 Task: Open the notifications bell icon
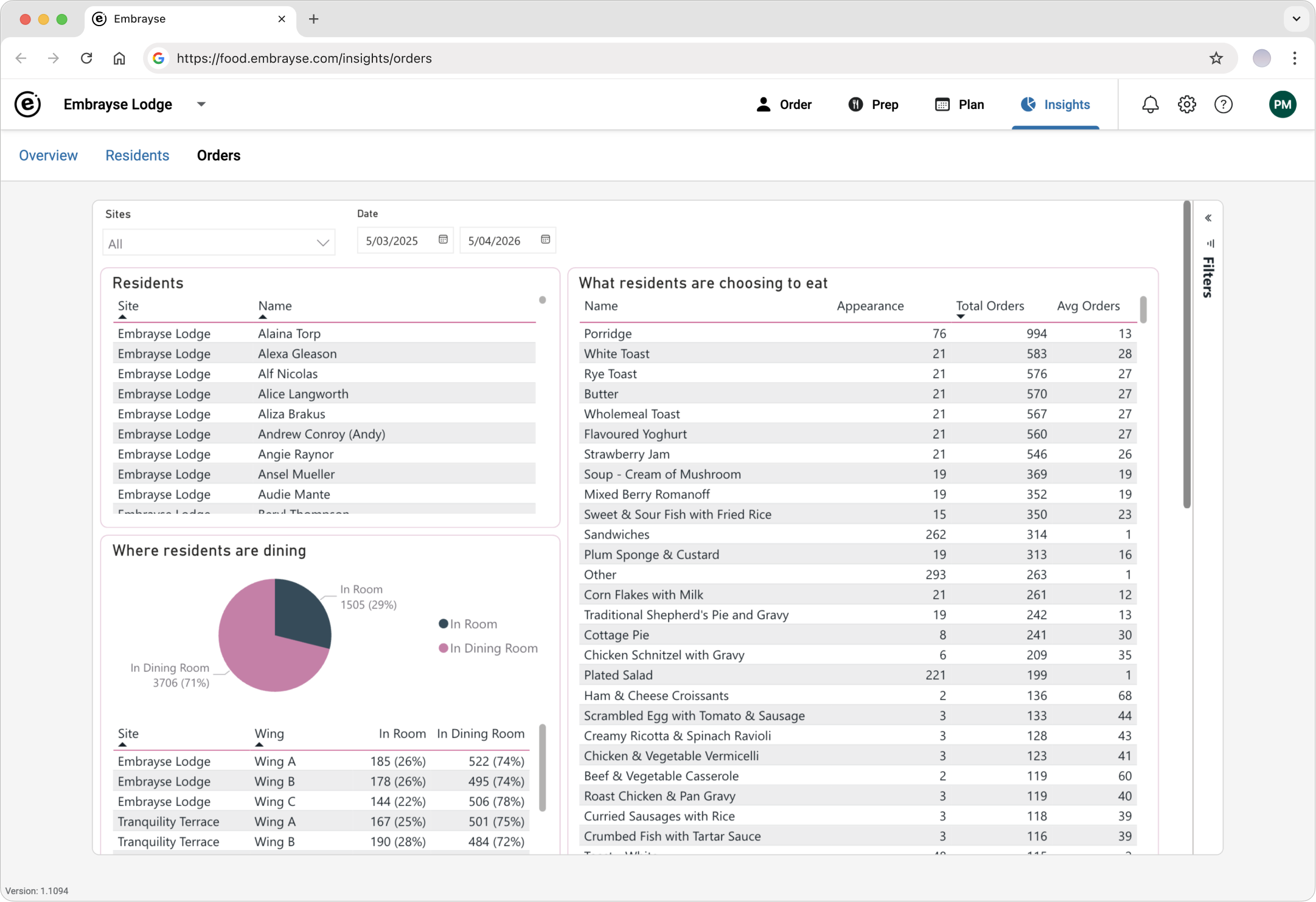[1150, 105]
